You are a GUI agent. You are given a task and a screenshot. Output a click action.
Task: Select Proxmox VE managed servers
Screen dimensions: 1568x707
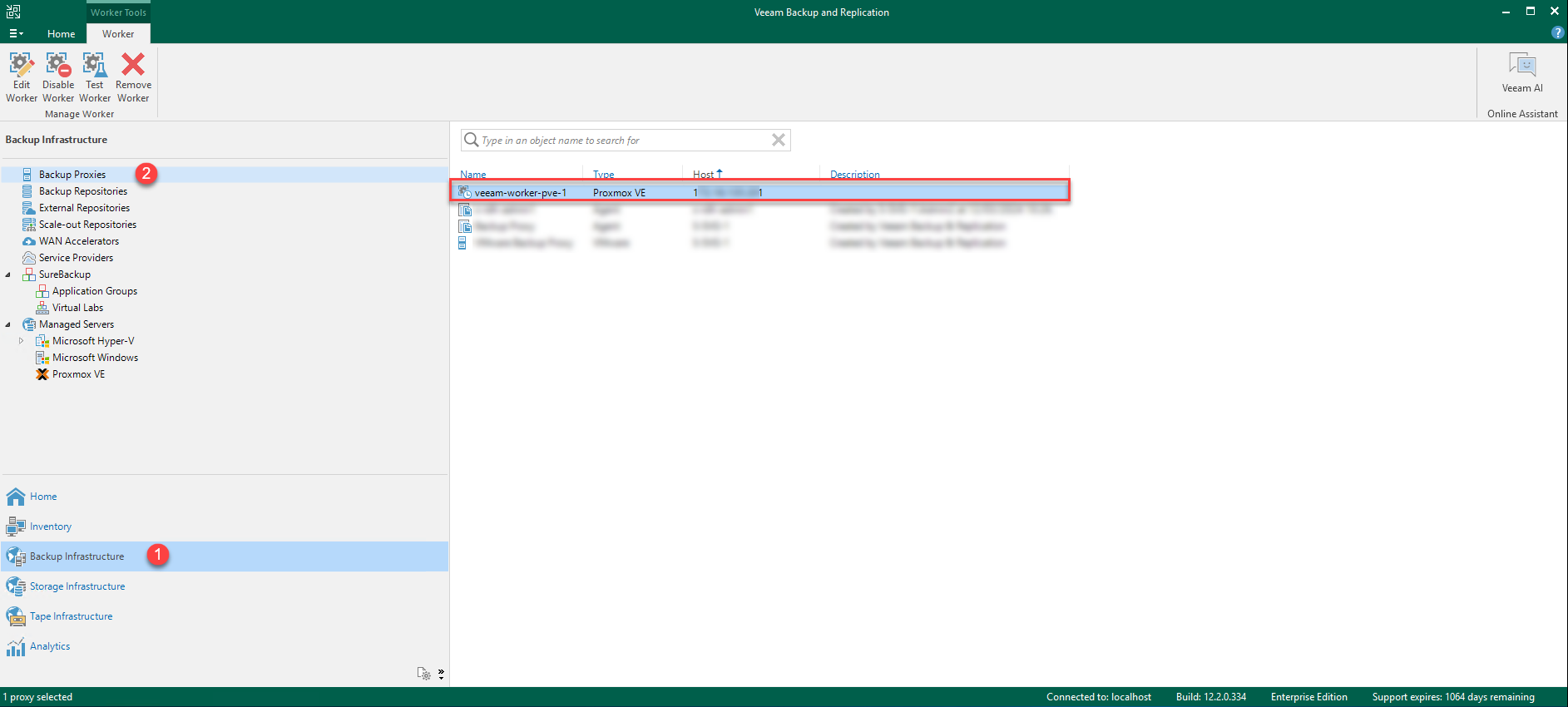(78, 374)
